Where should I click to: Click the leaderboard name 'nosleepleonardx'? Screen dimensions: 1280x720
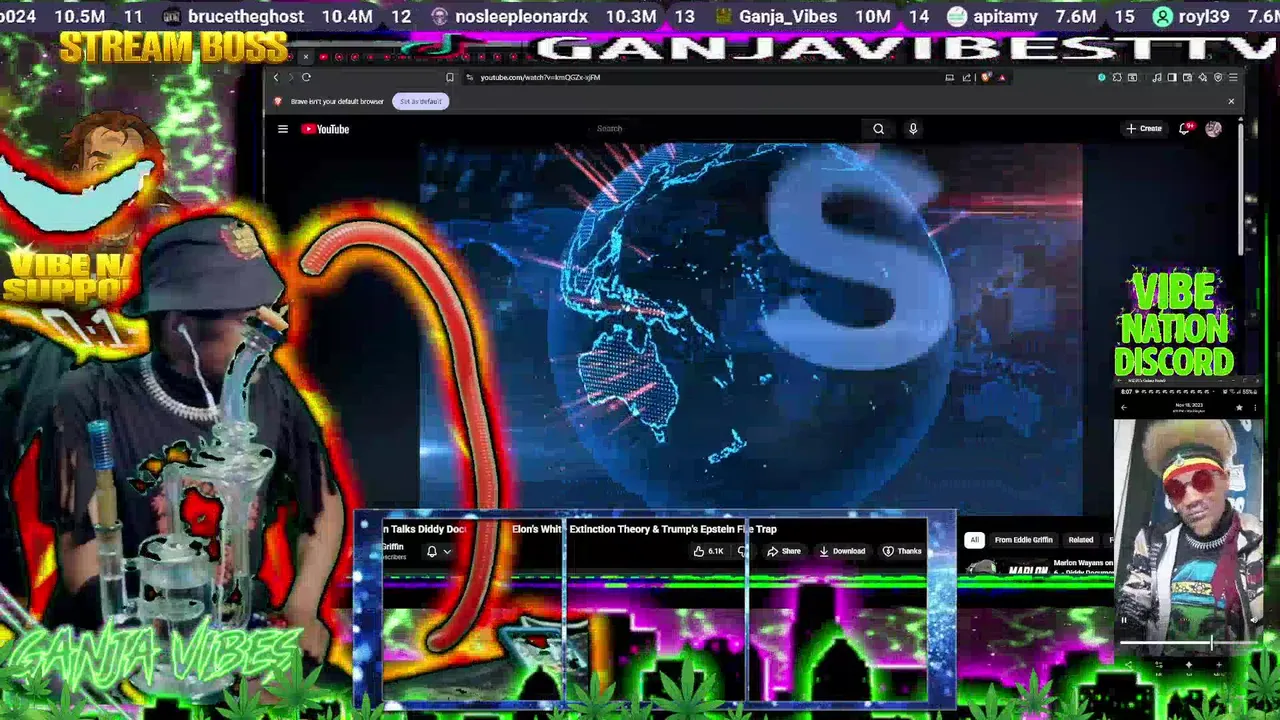pos(520,16)
